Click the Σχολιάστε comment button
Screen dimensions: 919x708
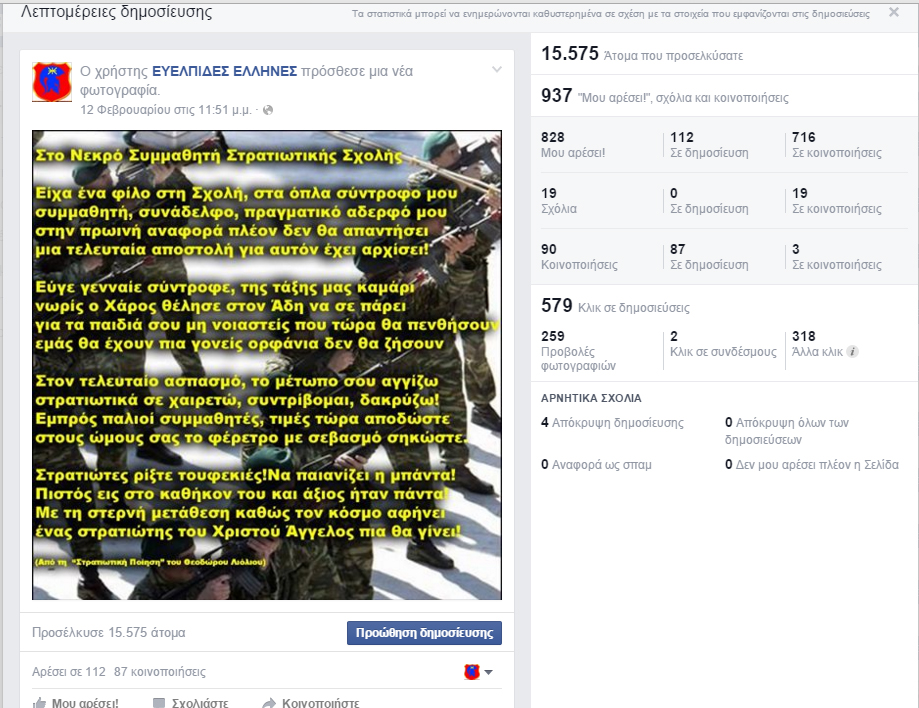(190, 702)
